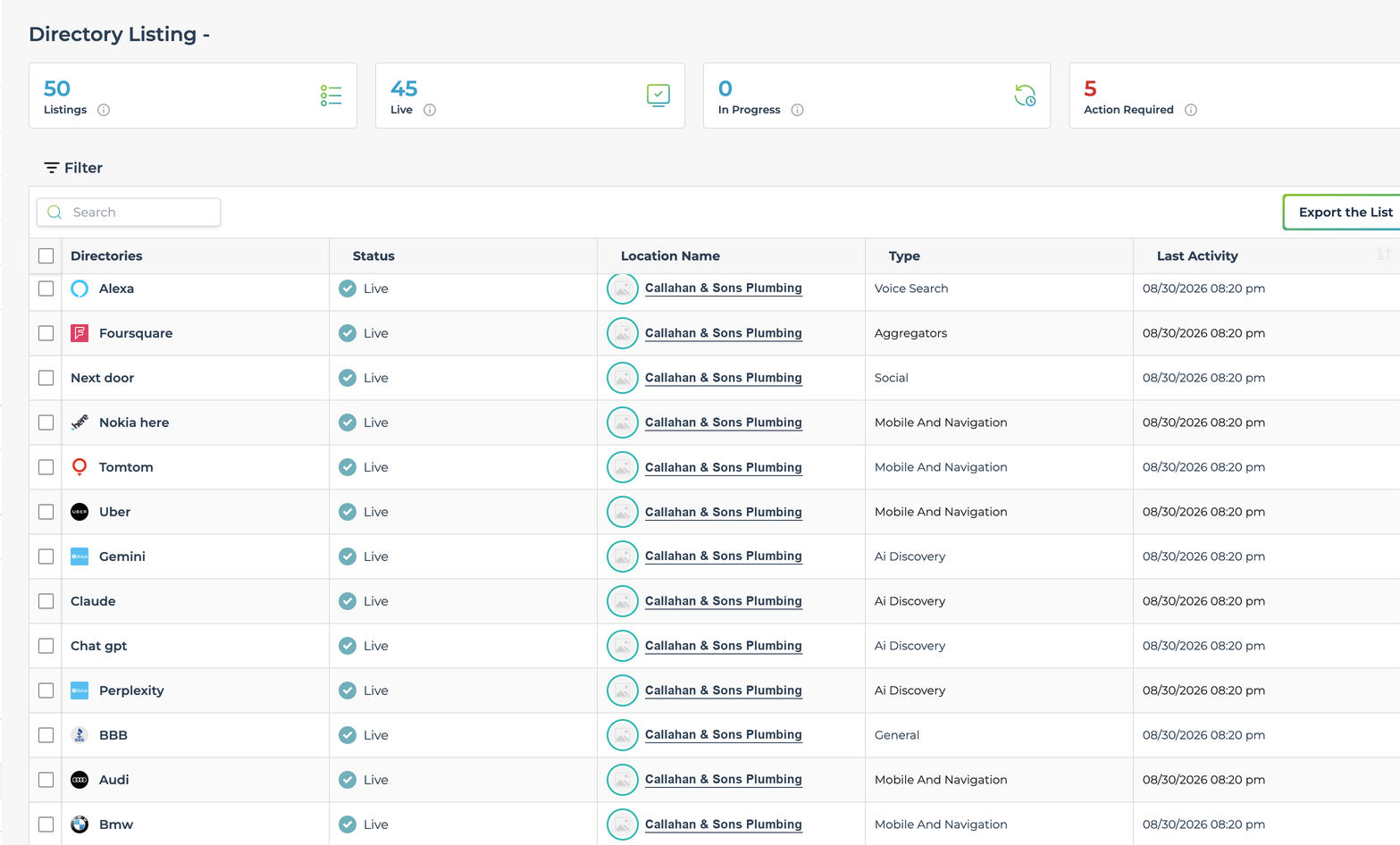Screen dimensions: 1400x845
Task: Click the info icon next to In Progress
Action: pyautogui.click(x=798, y=110)
